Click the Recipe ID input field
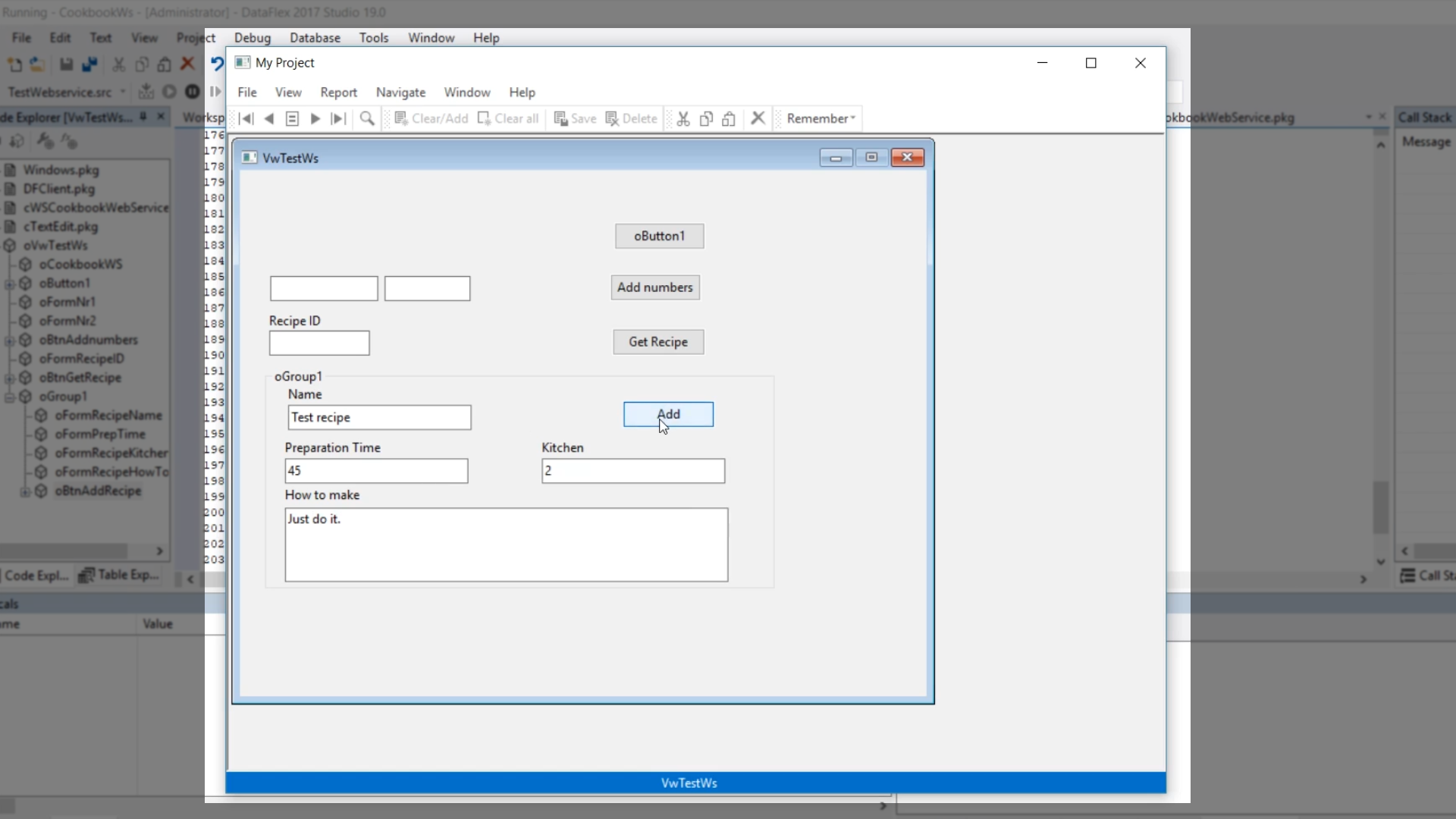 click(x=319, y=344)
